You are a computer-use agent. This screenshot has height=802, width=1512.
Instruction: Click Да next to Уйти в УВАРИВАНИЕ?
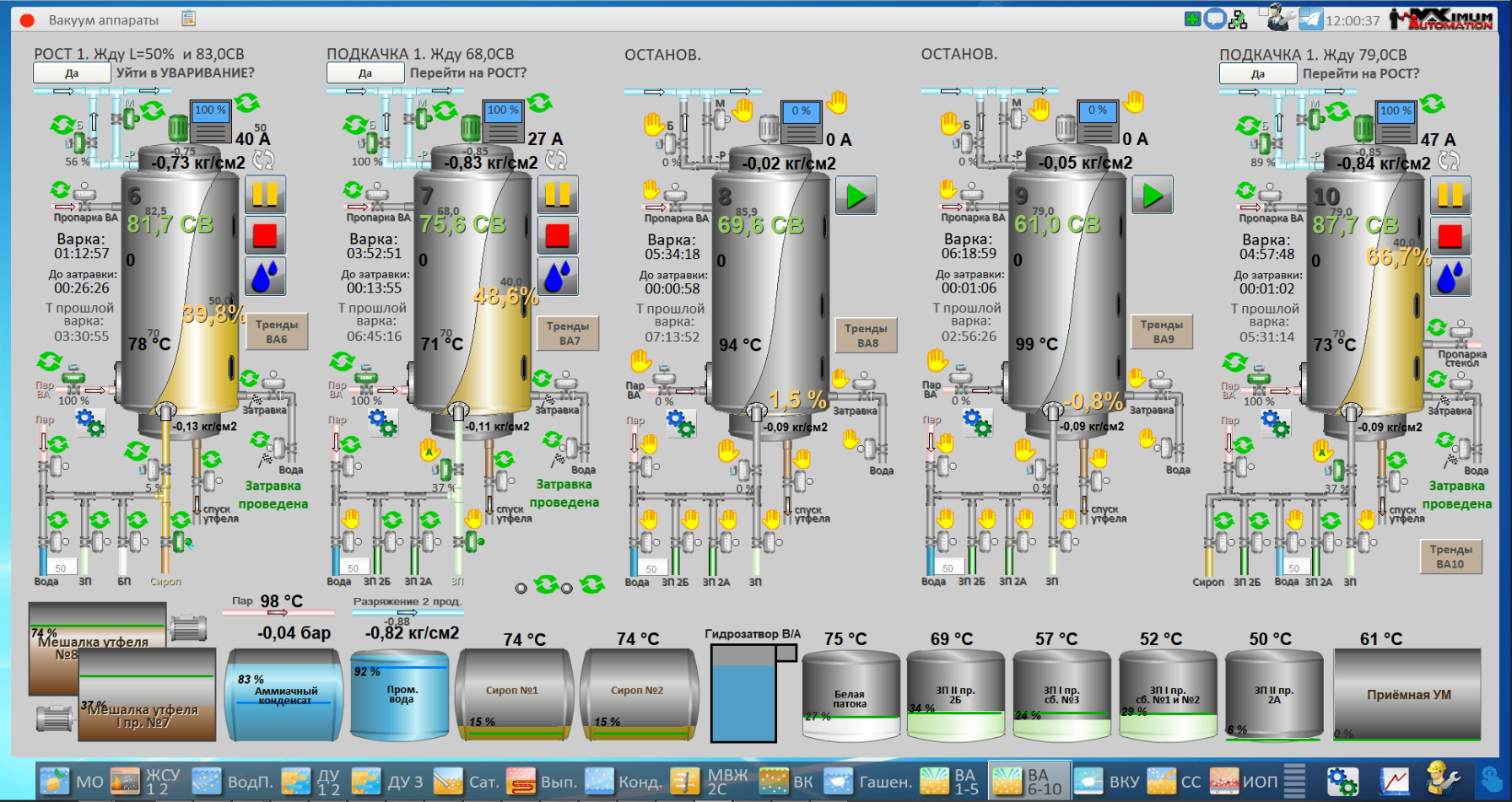pos(72,73)
